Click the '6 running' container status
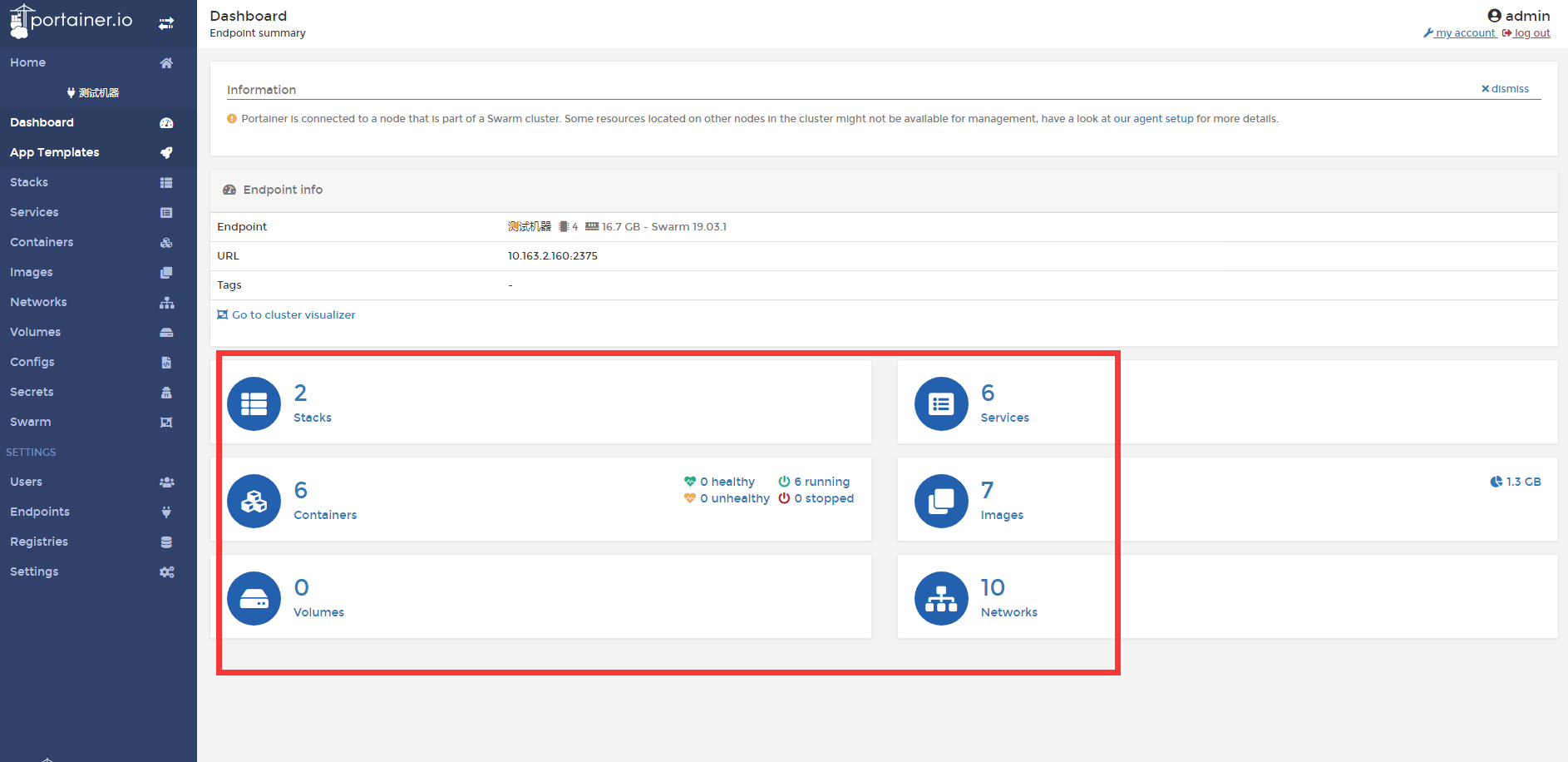The image size is (1568, 762). pos(814,482)
